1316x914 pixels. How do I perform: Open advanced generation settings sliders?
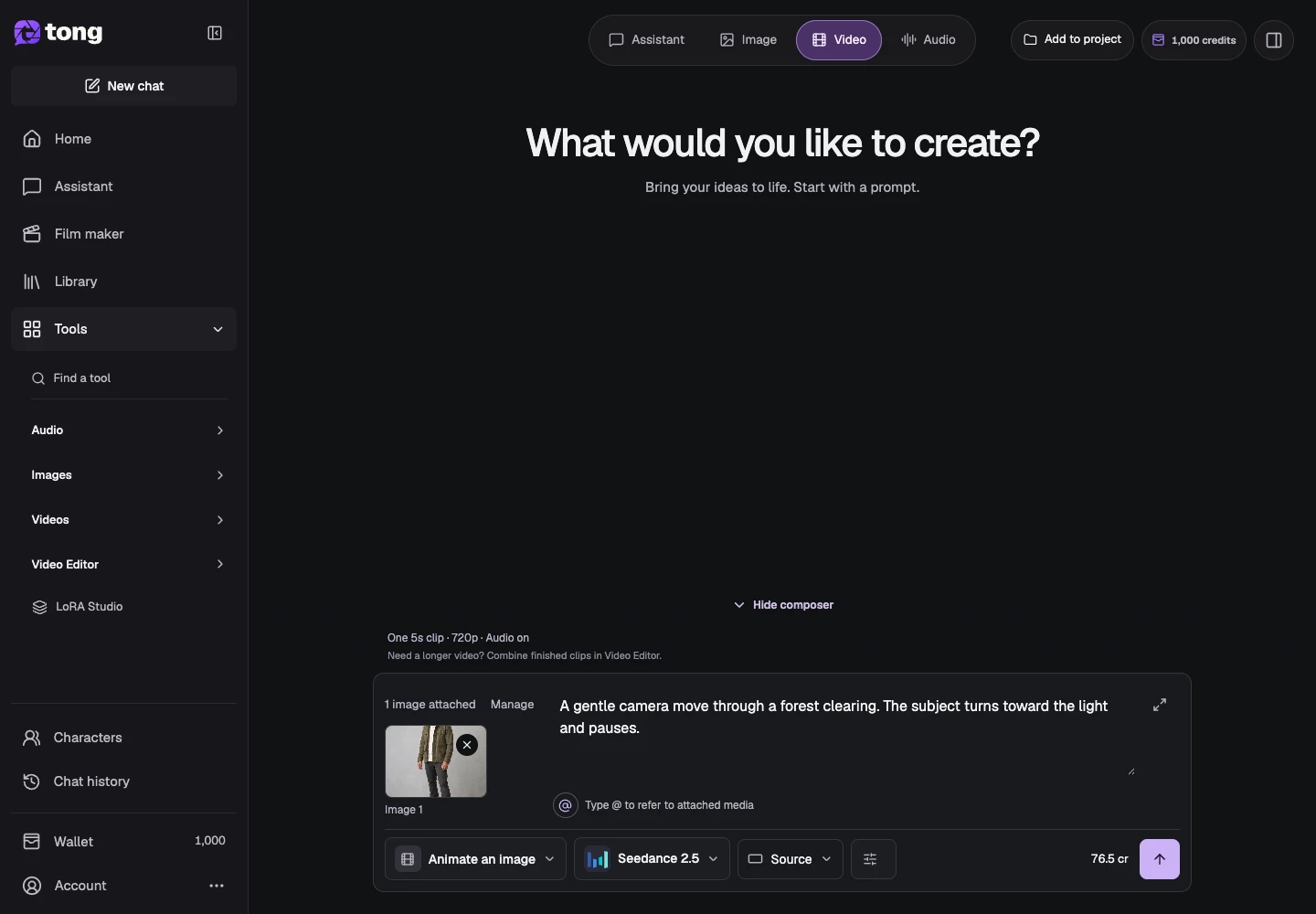[x=873, y=859]
